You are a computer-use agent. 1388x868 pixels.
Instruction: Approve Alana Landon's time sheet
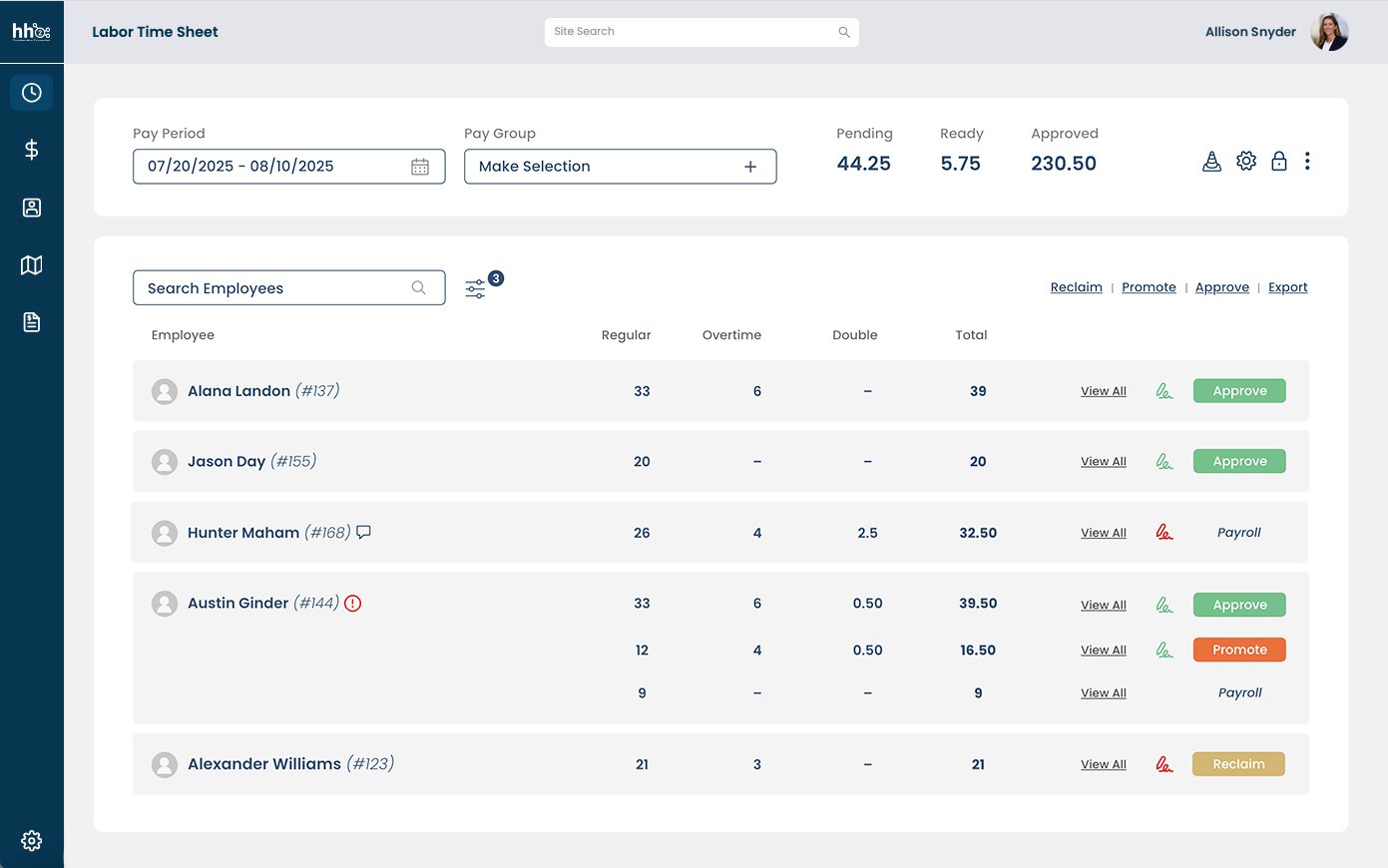(1239, 391)
